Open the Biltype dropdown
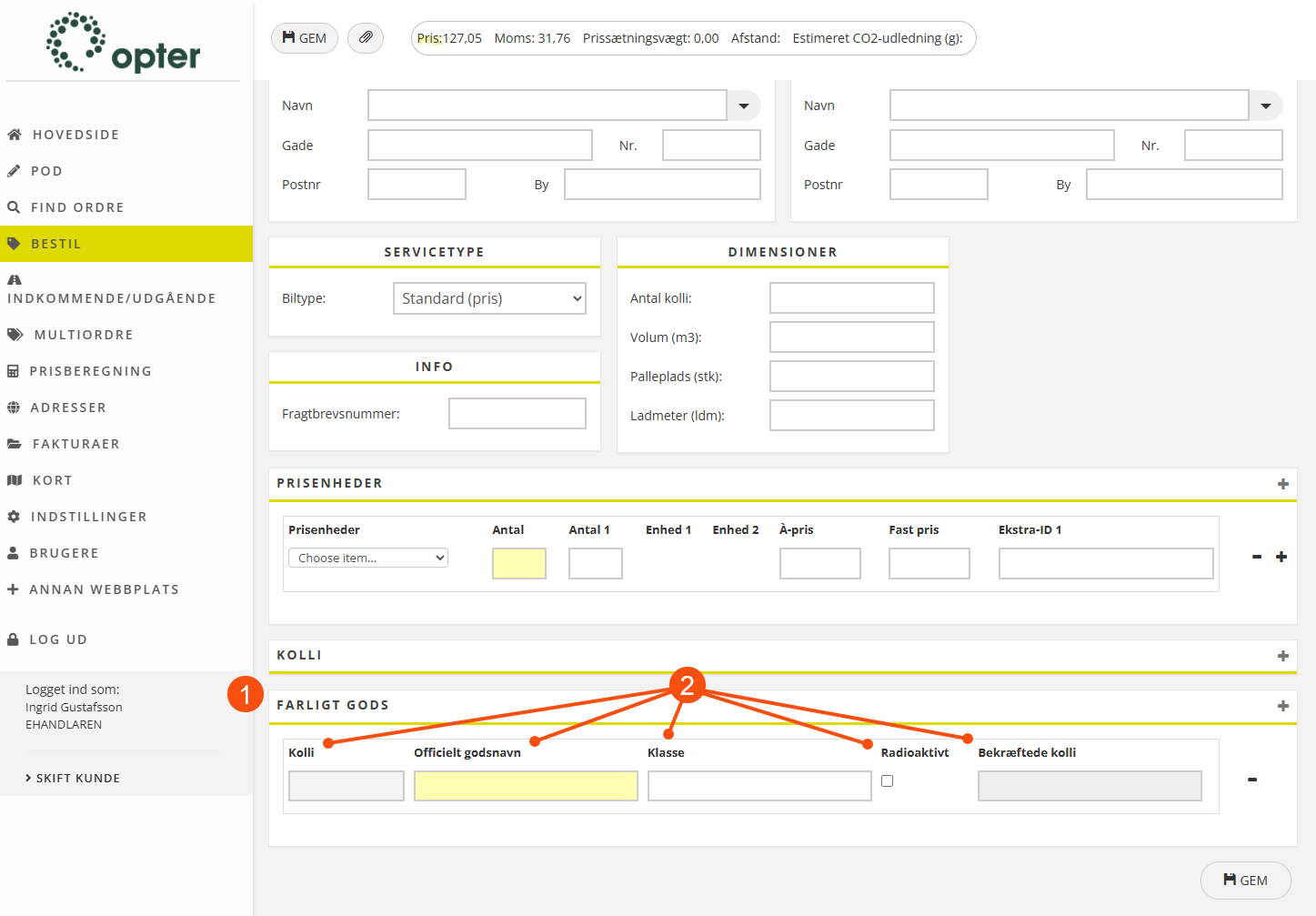Screen dimensions: 1316x916 coord(489,298)
